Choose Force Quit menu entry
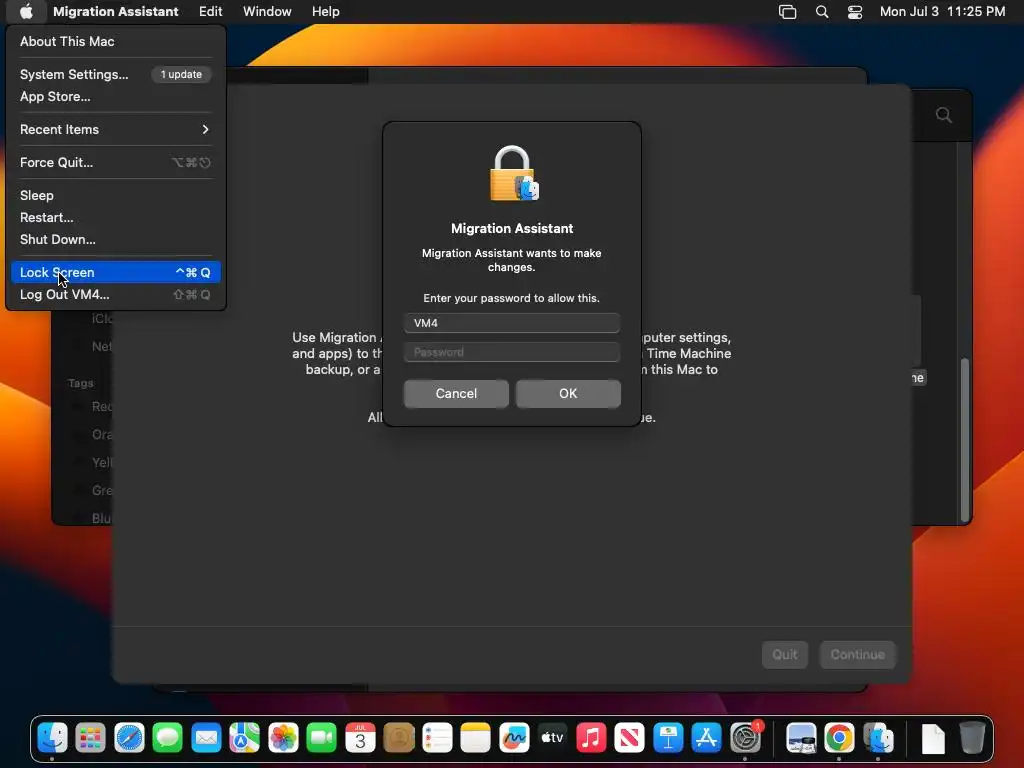The width and height of the screenshot is (1024, 768). 116,163
